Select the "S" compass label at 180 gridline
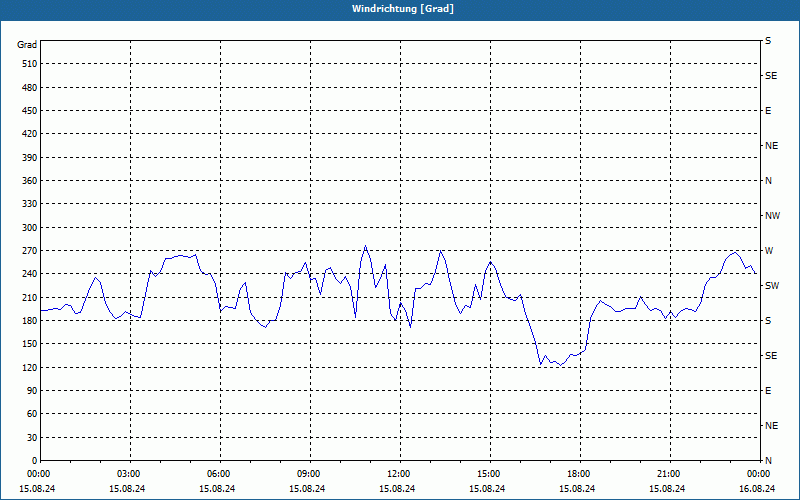Viewport: 800px width, 500px height. (x=768, y=321)
